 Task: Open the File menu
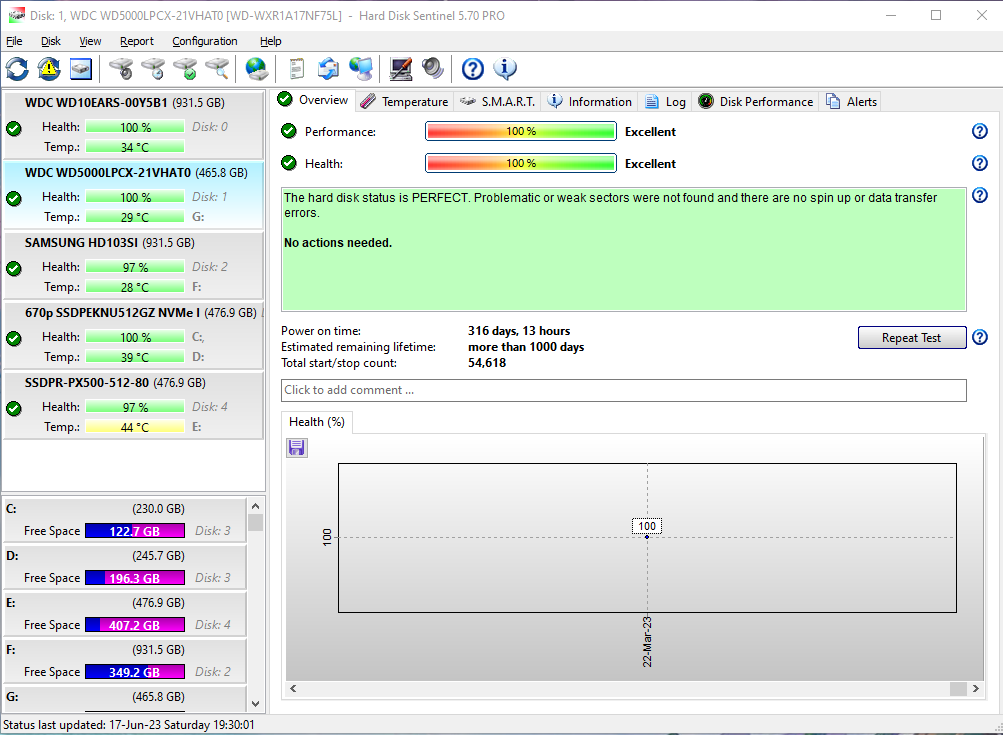click(14, 41)
